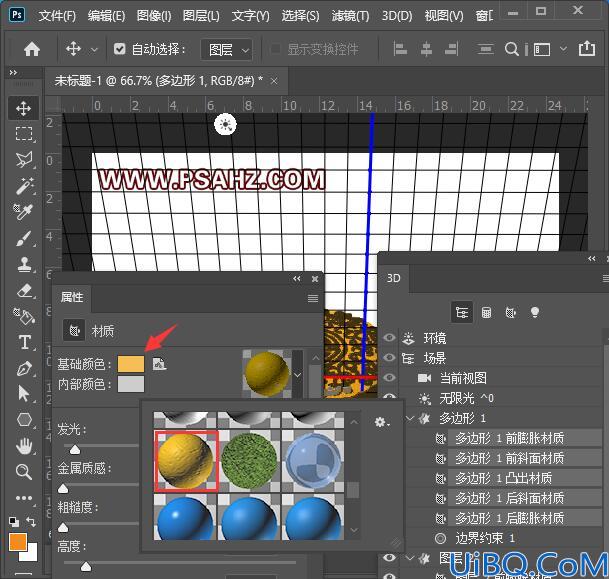Select 边界约束 1 row
This screenshot has height=579, width=609.
point(485,538)
